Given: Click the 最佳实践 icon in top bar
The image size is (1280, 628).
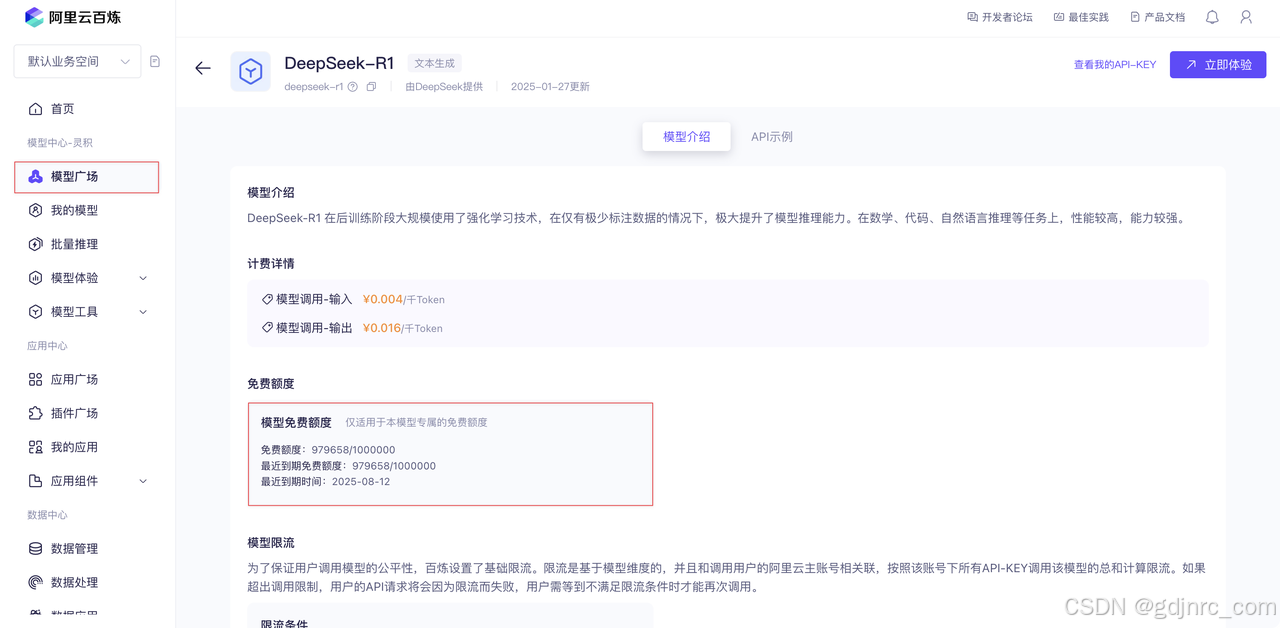Looking at the screenshot, I should coord(1058,17).
